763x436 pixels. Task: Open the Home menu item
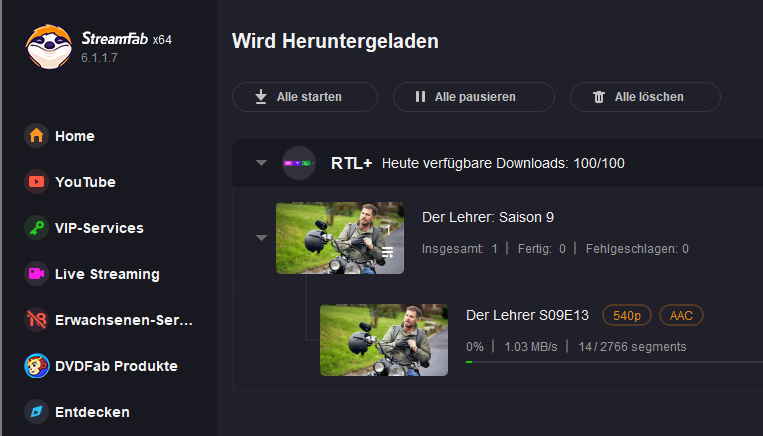click(x=75, y=136)
